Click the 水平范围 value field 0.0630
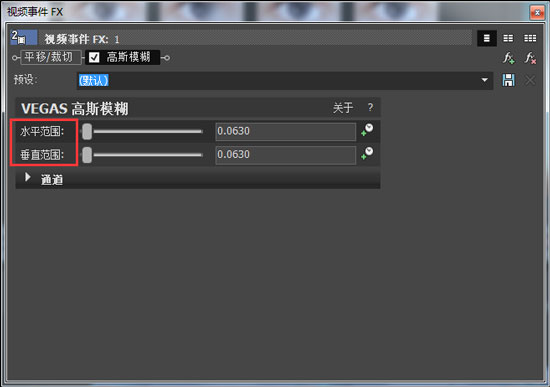The image size is (550, 387). pos(286,131)
